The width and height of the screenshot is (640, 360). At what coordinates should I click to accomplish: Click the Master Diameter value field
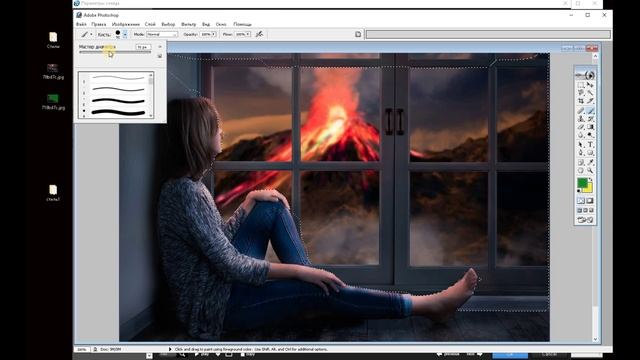point(143,47)
